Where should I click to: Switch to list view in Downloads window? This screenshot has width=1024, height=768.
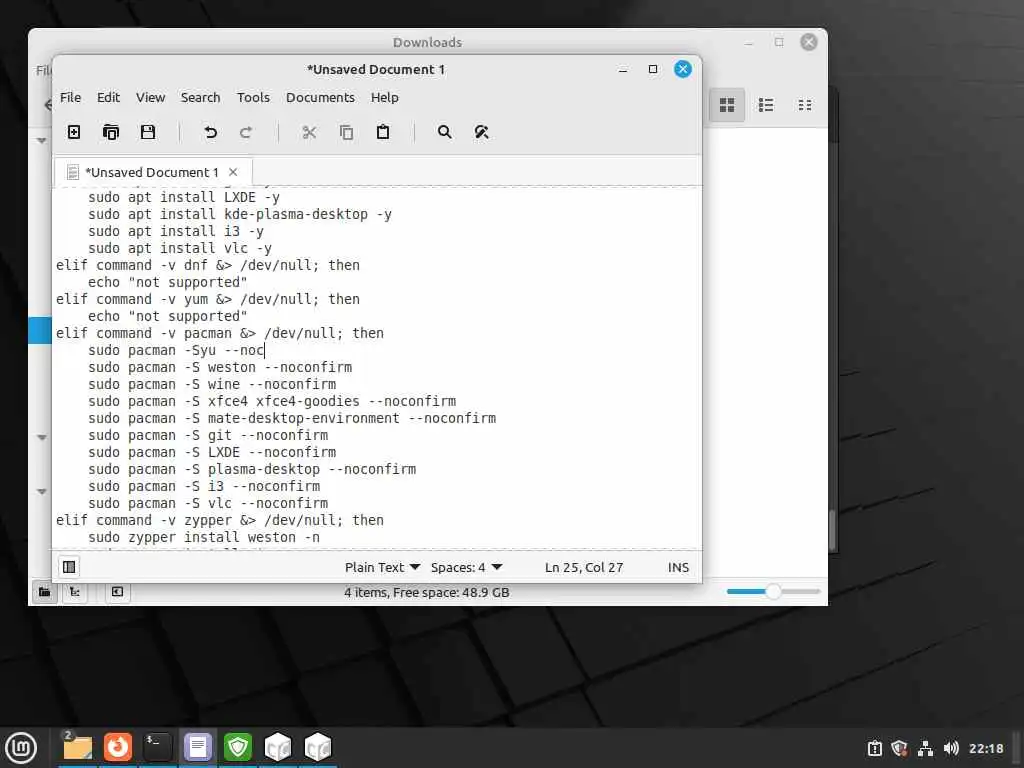(x=766, y=105)
